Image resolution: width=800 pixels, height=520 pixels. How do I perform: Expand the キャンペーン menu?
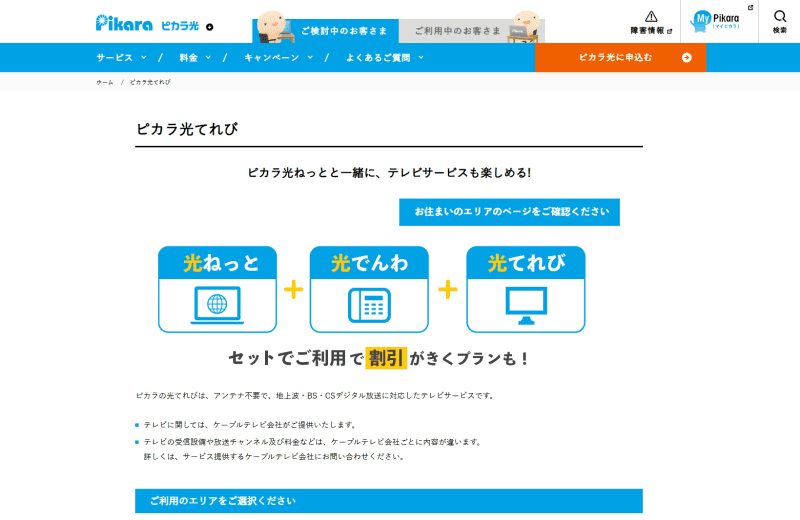pyautogui.click(x=279, y=58)
